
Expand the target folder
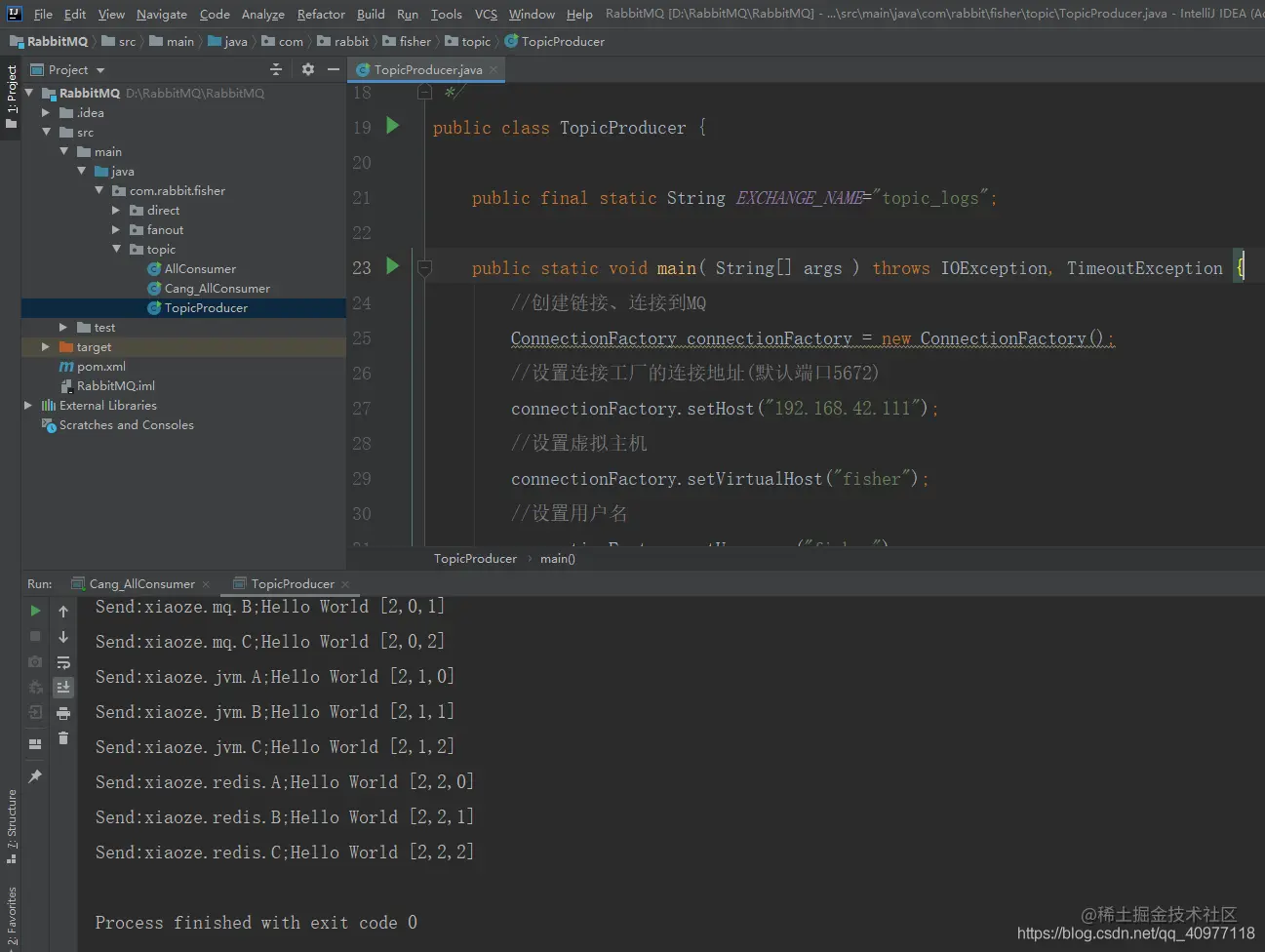pyautogui.click(x=46, y=346)
